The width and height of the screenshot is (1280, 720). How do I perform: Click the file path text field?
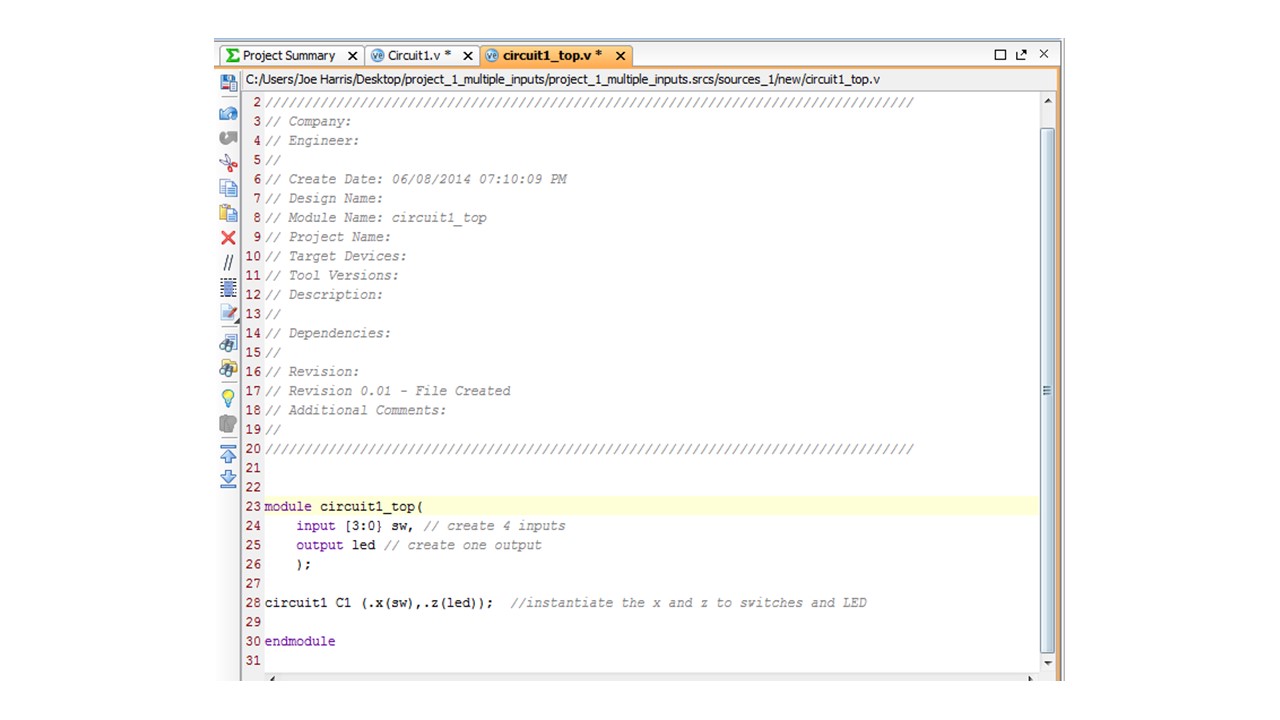649,80
